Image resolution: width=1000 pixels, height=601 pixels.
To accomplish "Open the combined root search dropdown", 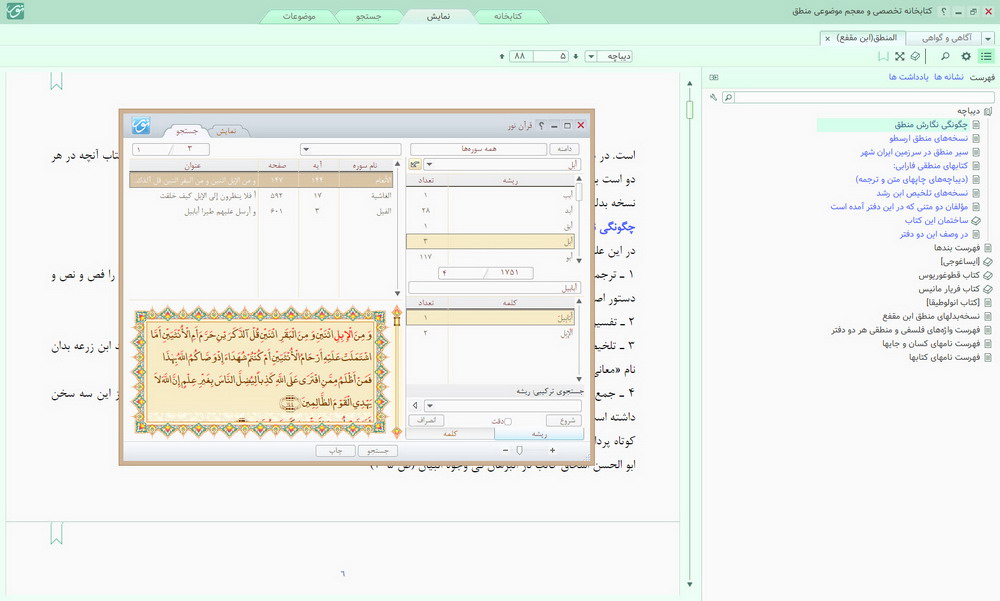I will coord(430,405).
